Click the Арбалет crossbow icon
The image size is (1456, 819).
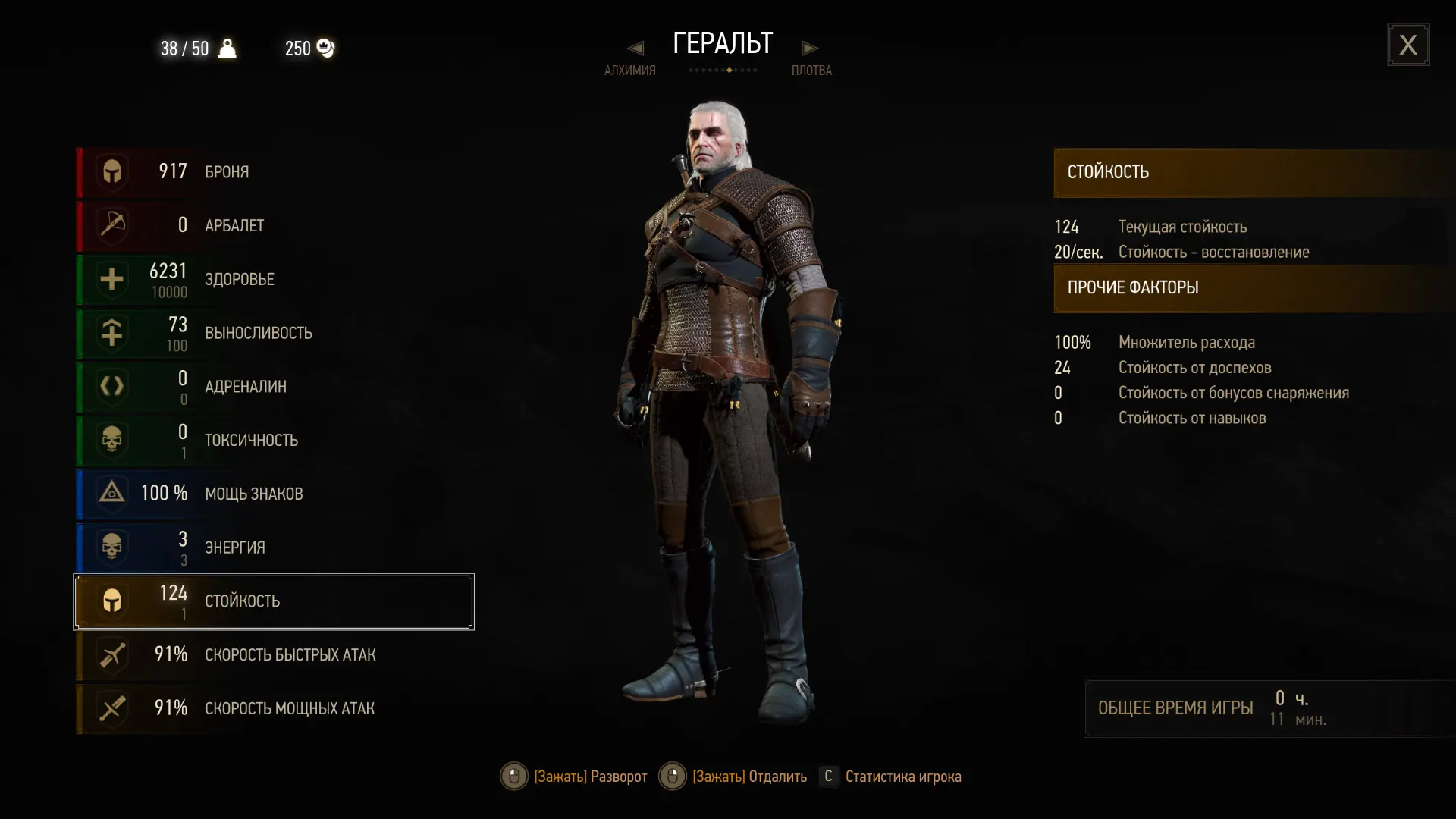[x=112, y=225]
